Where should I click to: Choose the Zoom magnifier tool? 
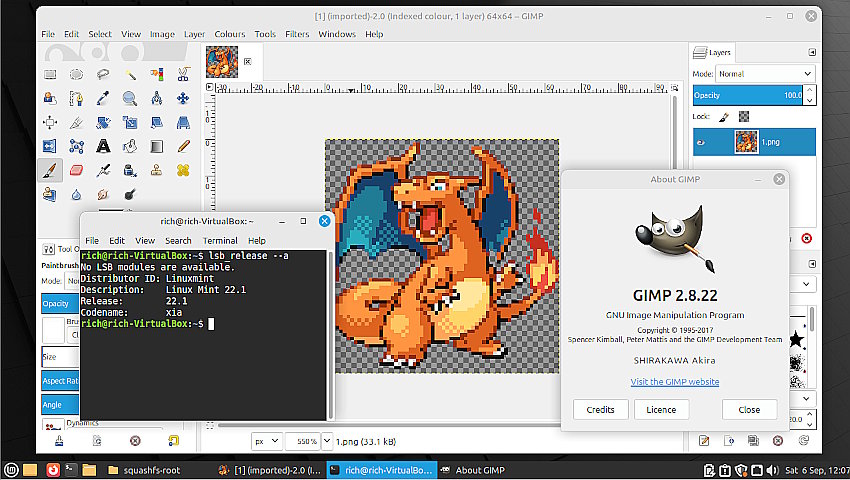[130, 98]
